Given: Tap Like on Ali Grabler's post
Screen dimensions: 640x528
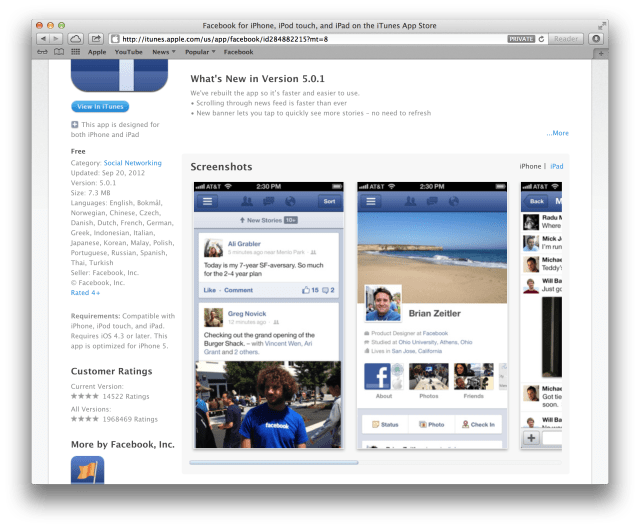Looking at the screenshot, I should 210,290.
